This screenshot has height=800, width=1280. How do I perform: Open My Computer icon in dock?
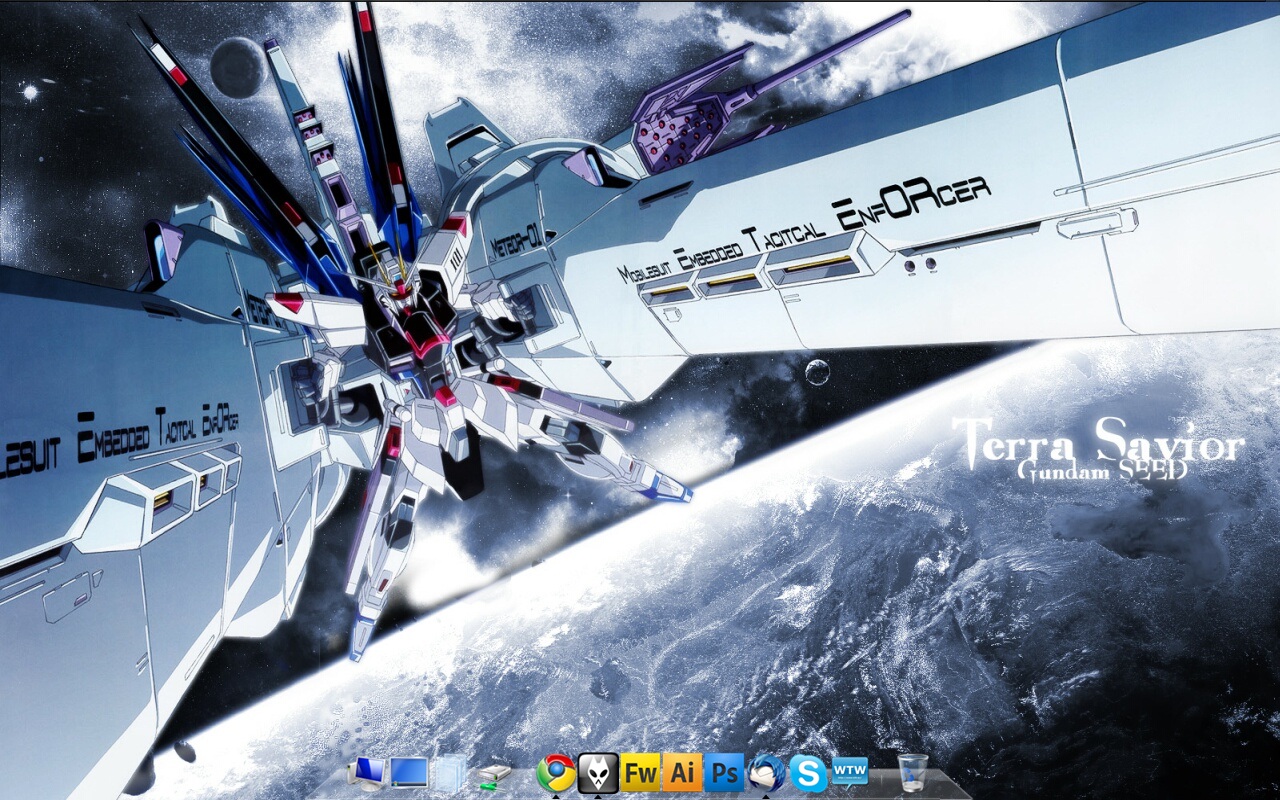click(367, 773)
